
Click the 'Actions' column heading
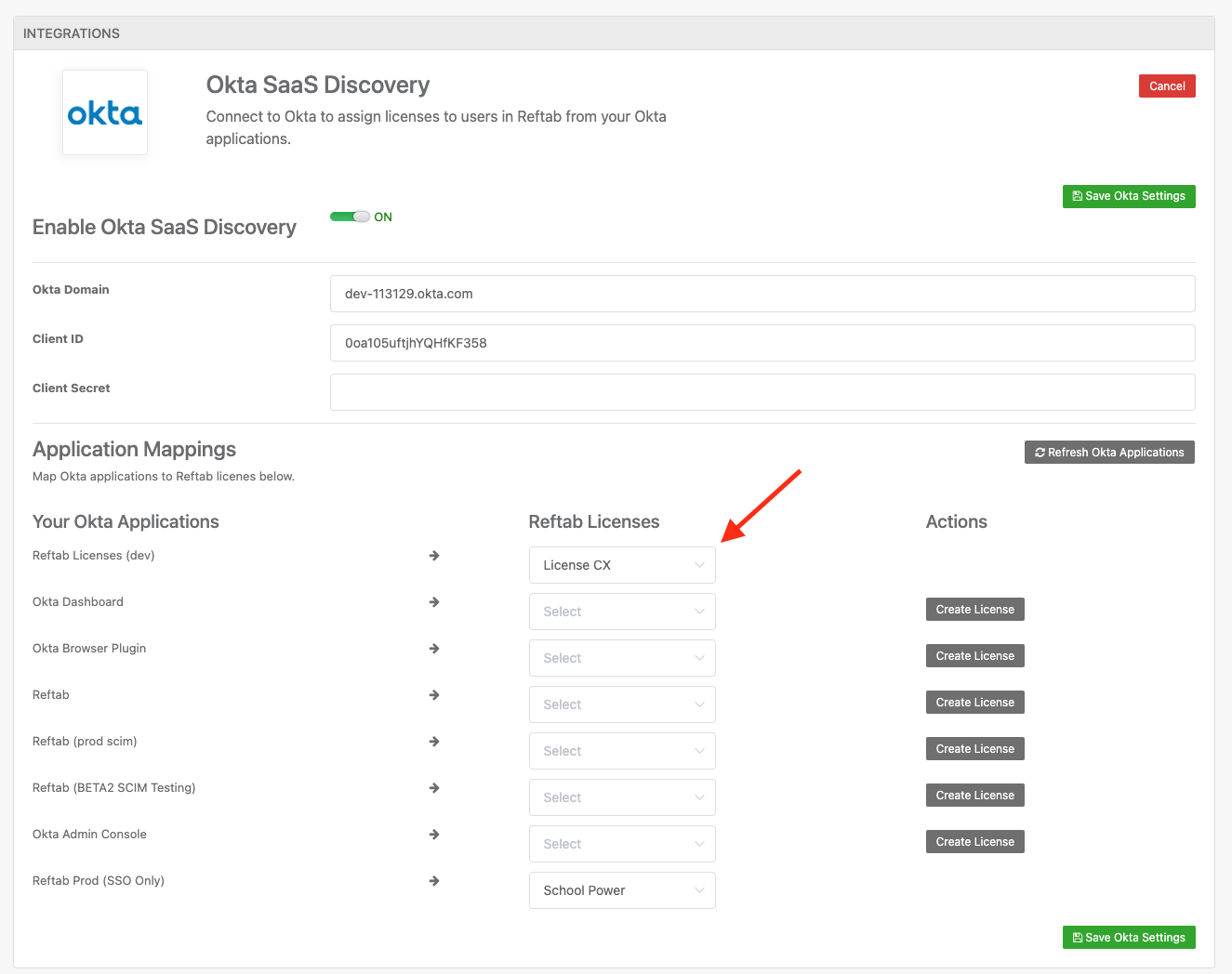click(x=957, y=522)
